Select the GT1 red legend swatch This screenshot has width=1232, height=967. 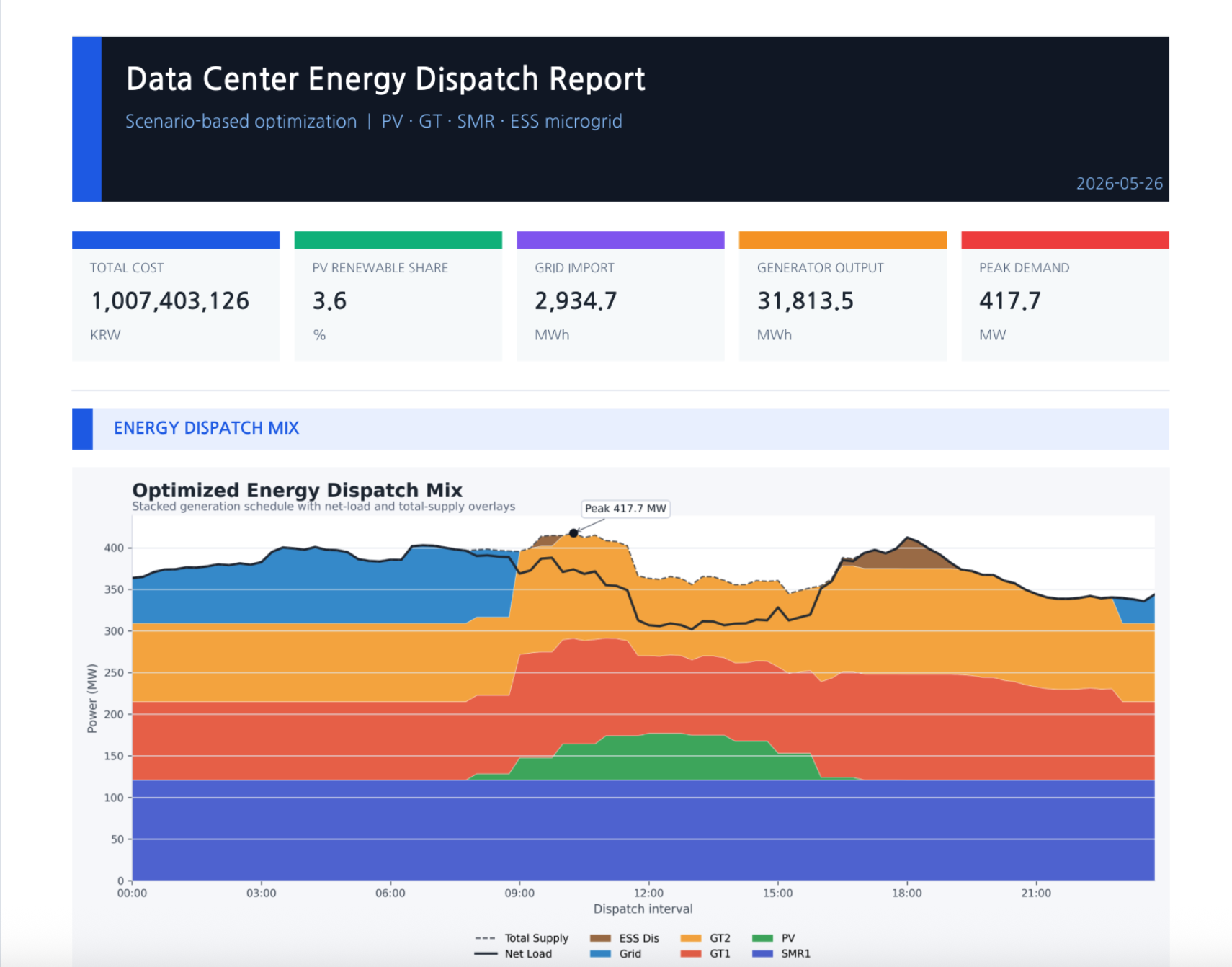pyautogui.click(x=691, y=954)
